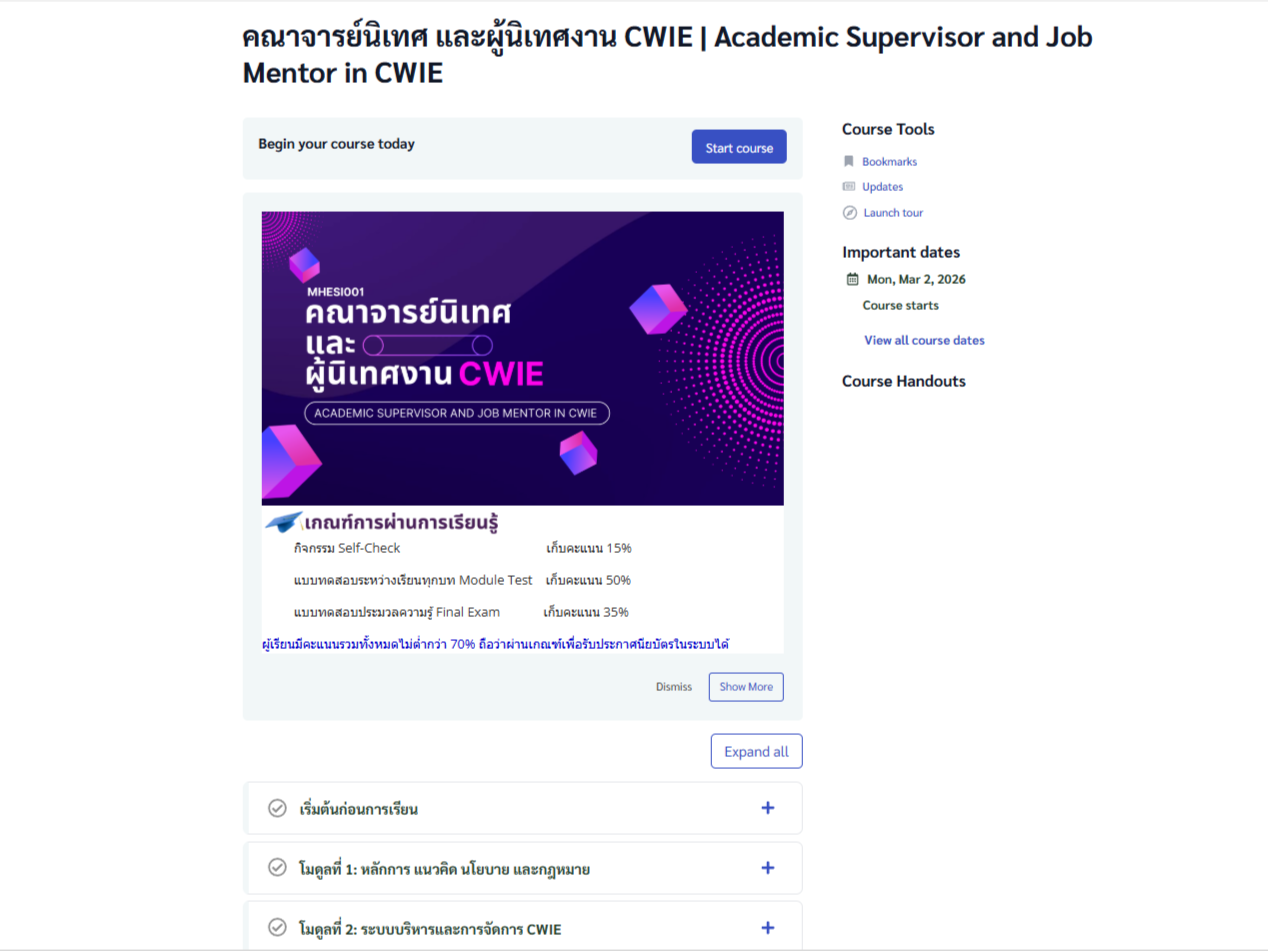The width and height of the screenshot is (1268, 951).
Task: Click completion checkmark icon for โมดูลที่ 2
Action: tap(277, 928)
